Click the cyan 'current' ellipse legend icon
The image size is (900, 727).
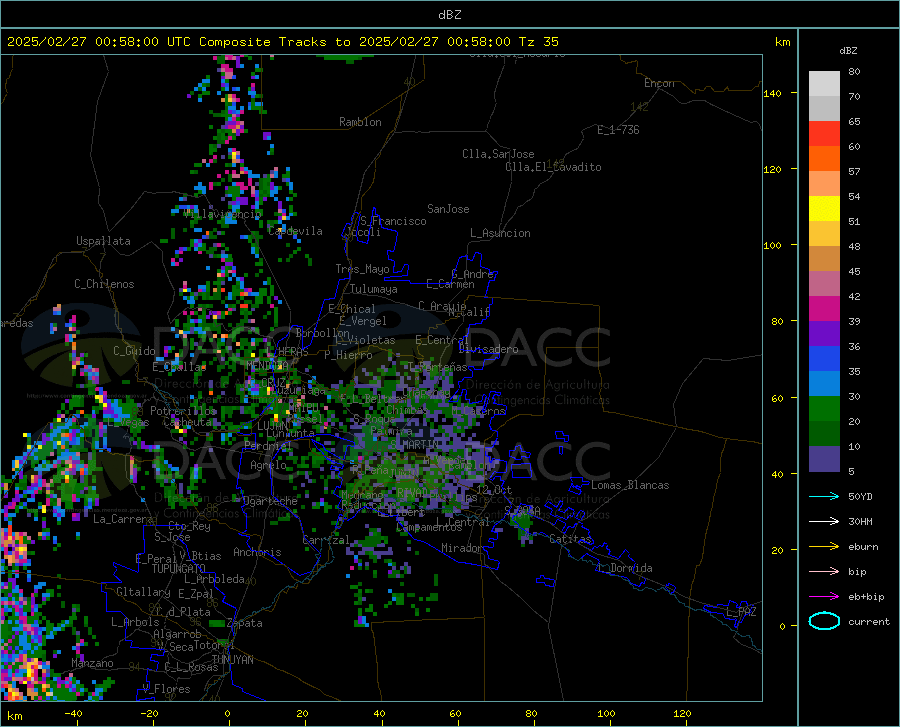click(x=824, y=621)
